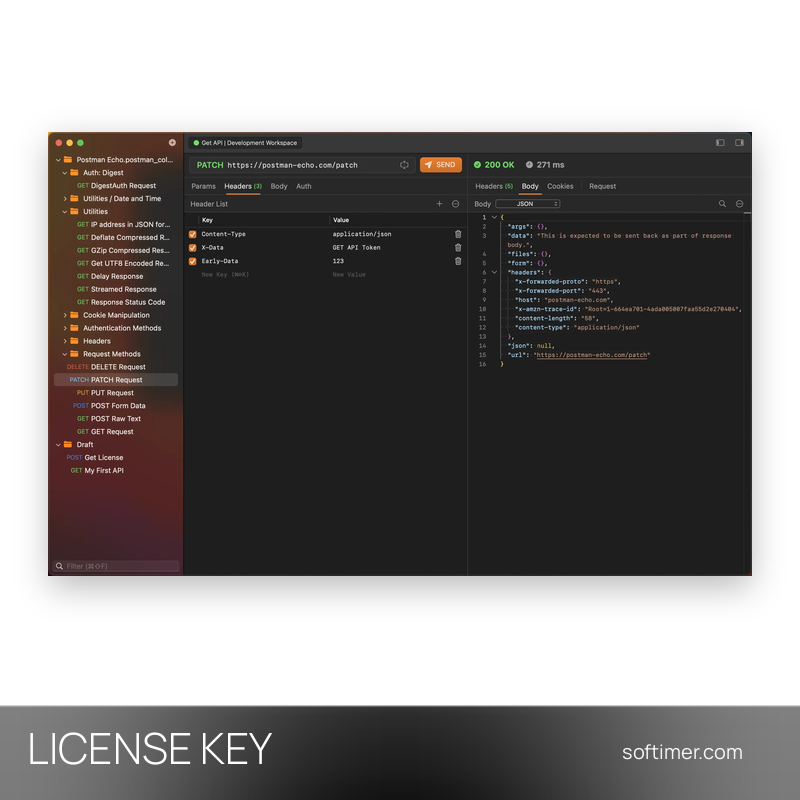Click the Cookie Manipulation folder icon
This screenshot has width=800, height=800.
click(74, 315)
